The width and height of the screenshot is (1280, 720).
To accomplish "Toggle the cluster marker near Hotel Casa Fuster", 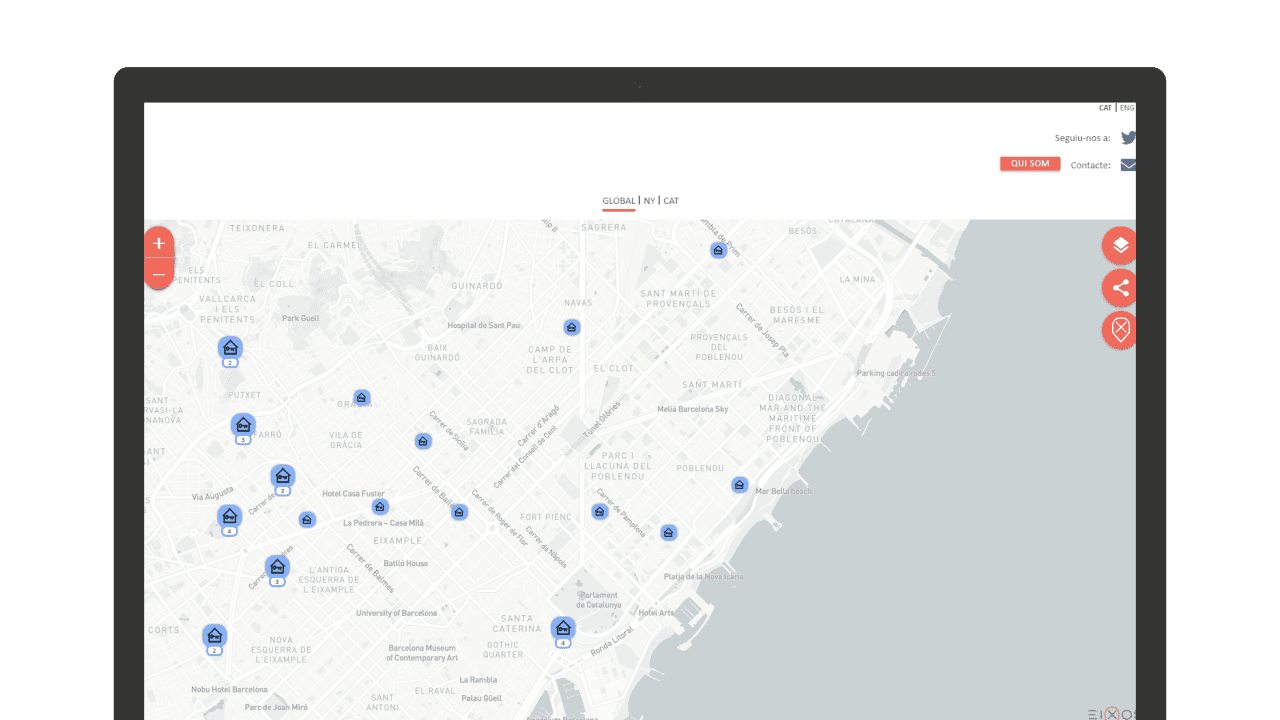I will click(282, 477).
